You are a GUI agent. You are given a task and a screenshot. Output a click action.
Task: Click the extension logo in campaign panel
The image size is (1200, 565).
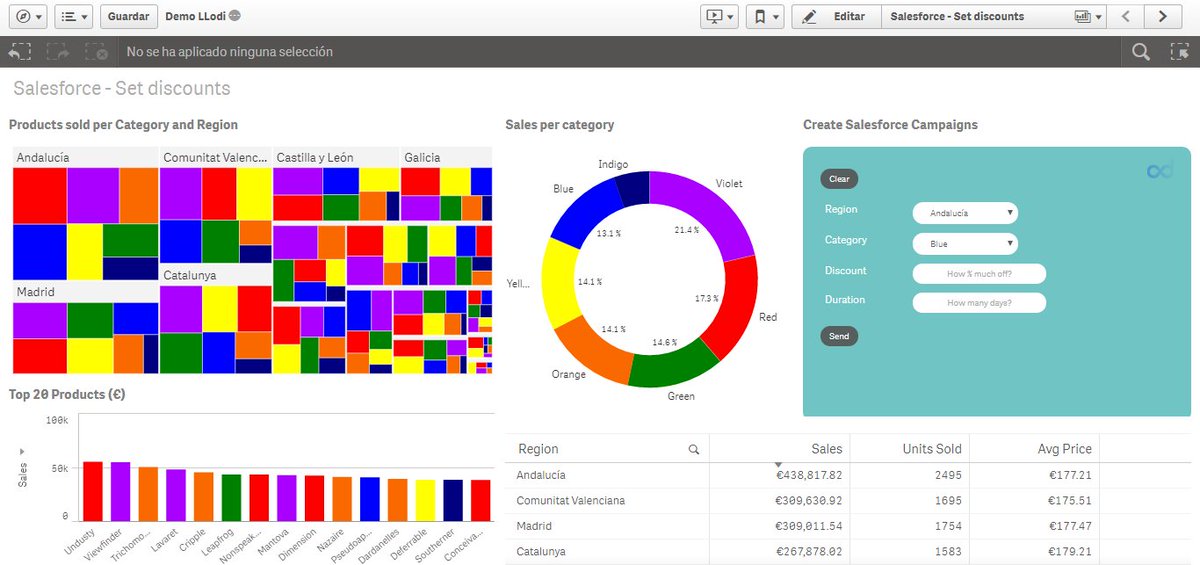[x=1159, y=172]
